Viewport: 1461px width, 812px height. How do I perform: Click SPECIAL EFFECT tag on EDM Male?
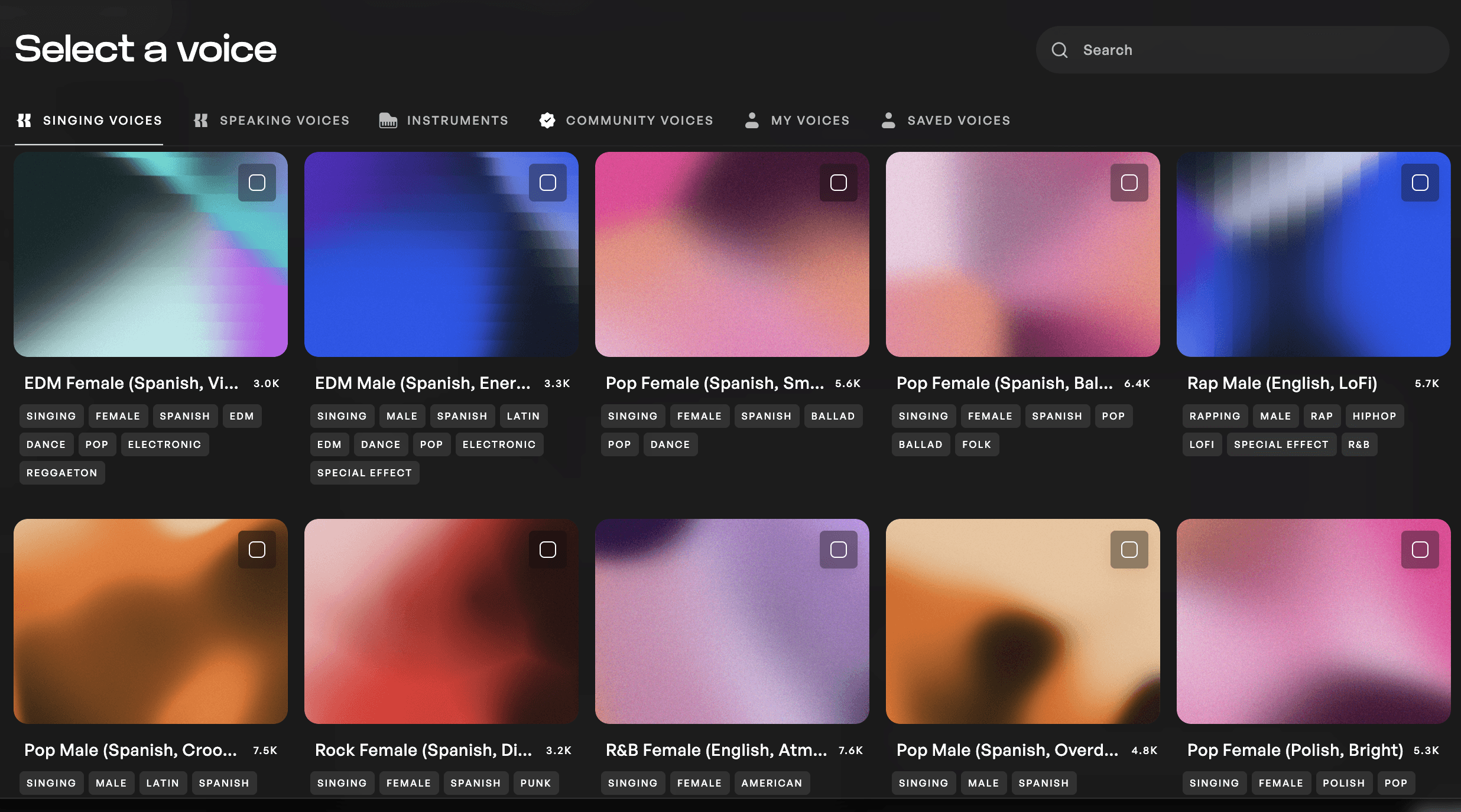(x=365, y=473)
